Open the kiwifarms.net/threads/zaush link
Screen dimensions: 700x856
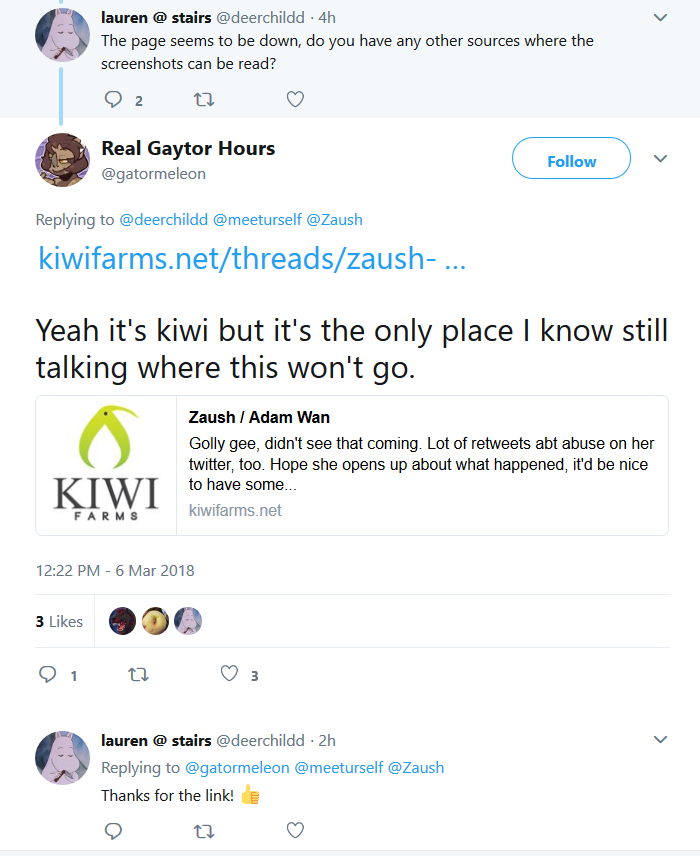[252, 258]
